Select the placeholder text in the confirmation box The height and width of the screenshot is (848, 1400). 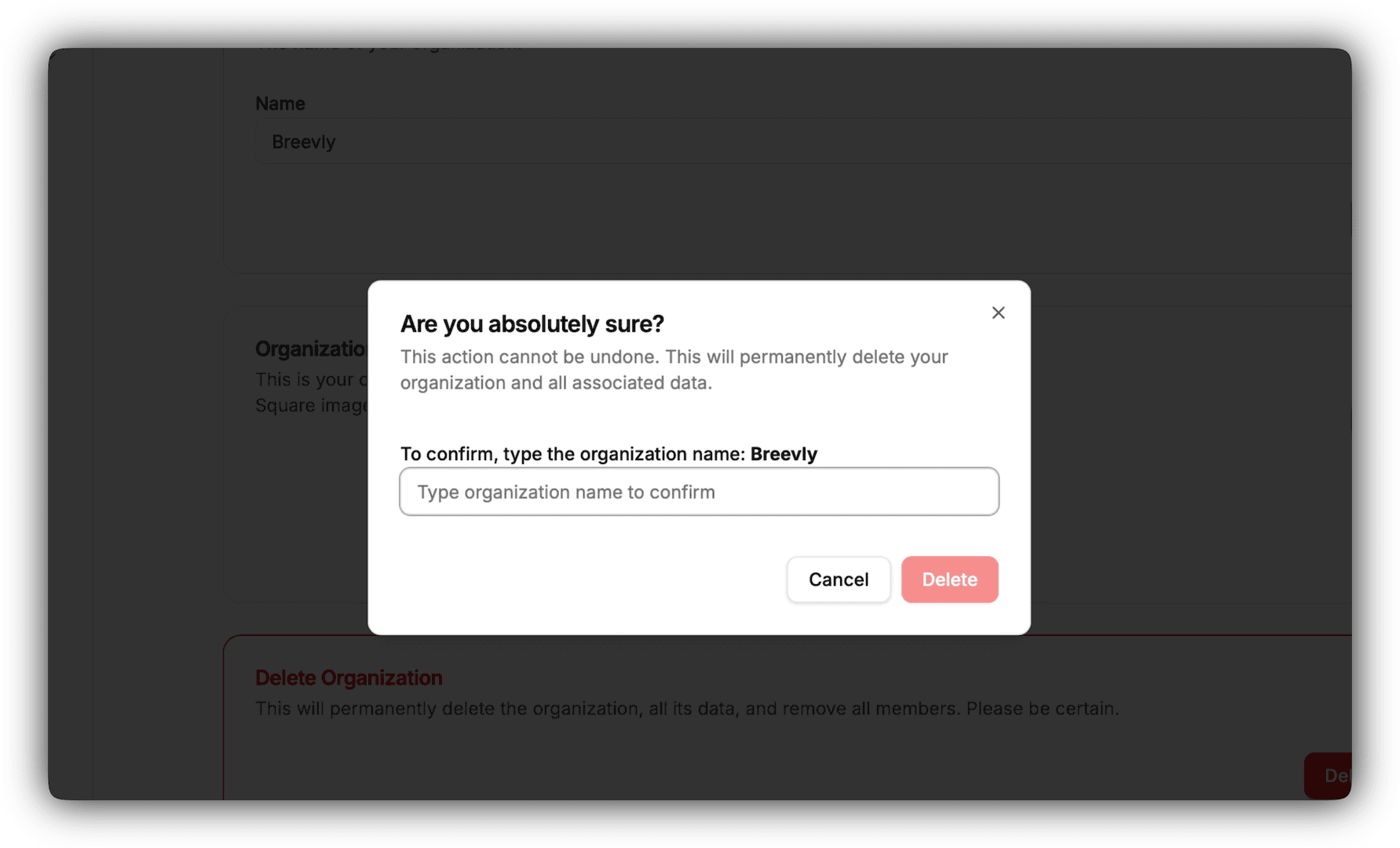[565, 492]
